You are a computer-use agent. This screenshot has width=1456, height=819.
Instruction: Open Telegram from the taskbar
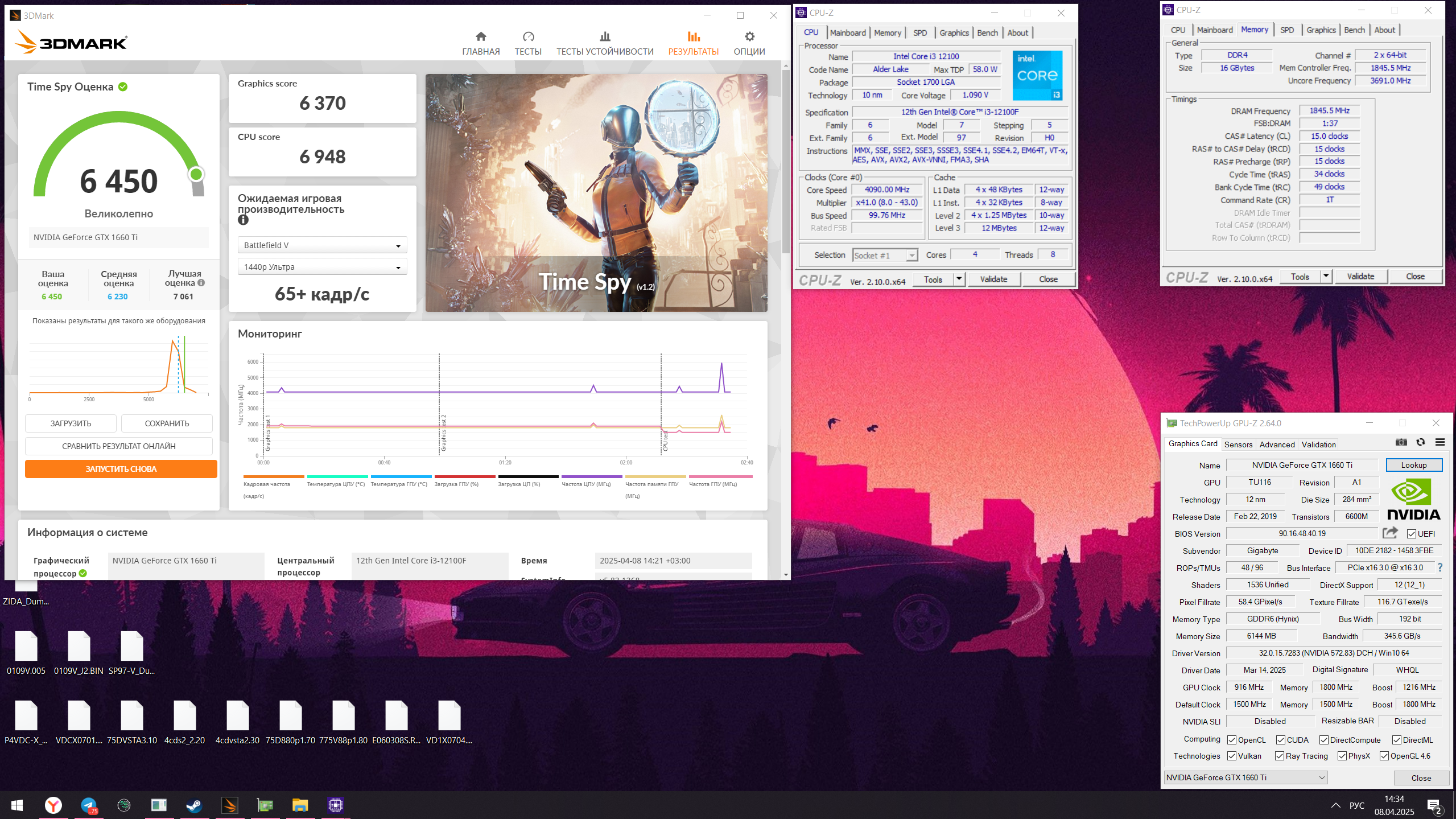click(x=89, y=805)
